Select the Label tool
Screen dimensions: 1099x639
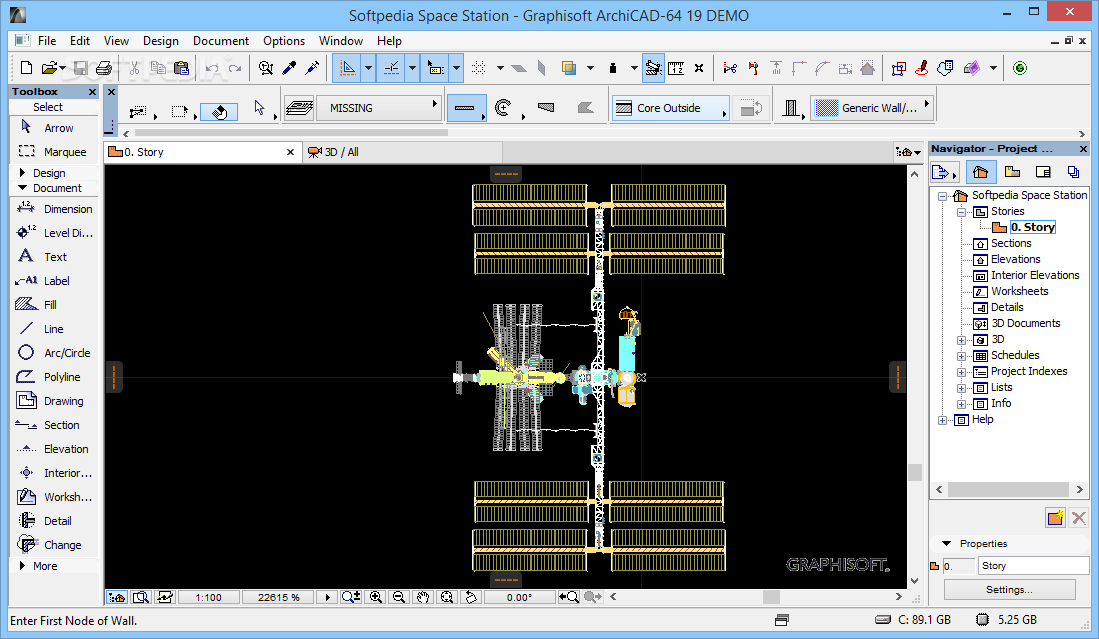click(x=53, y=280)
